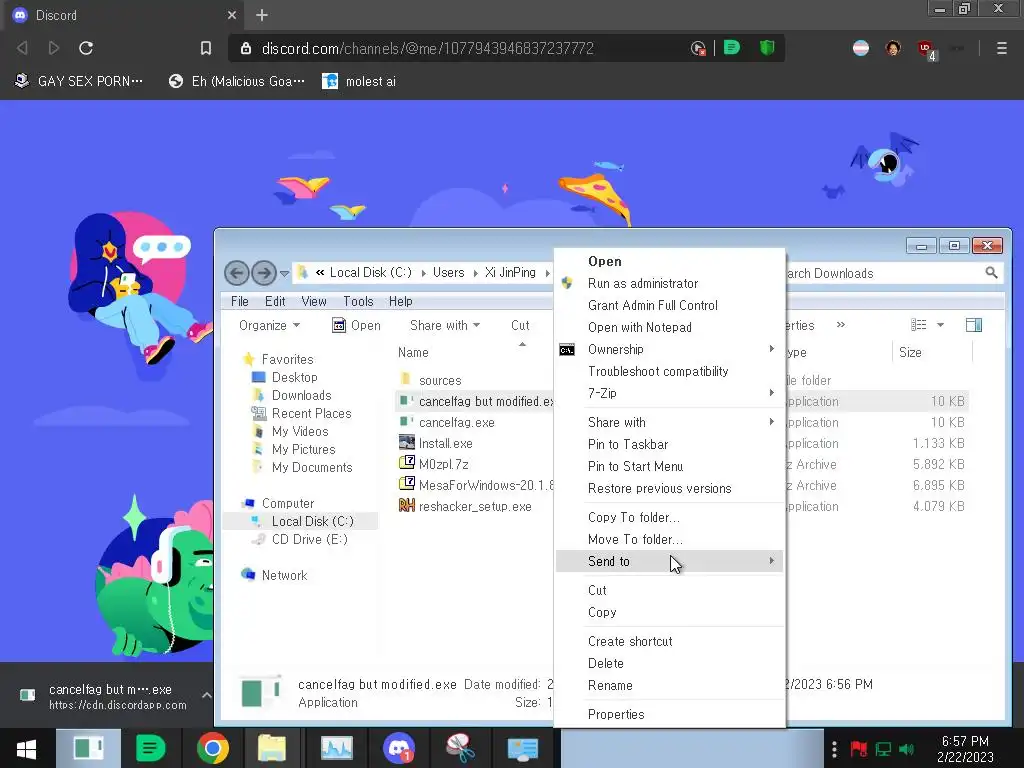Click the Open toolbar button

[x=357, y=325]
